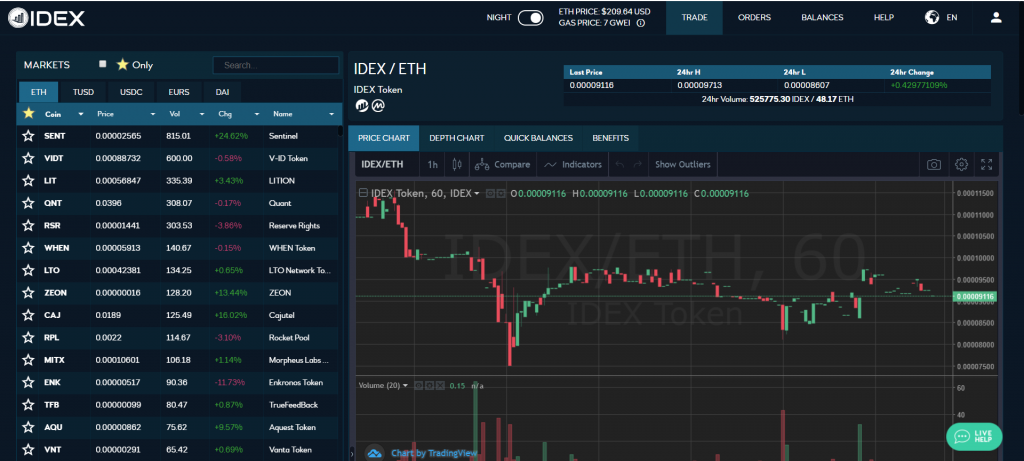The width and height of the screenshot is (1024, 461).
Task: Expand IDEX Token, 60 legend dropdown arrow
Action: pos(477,194)
